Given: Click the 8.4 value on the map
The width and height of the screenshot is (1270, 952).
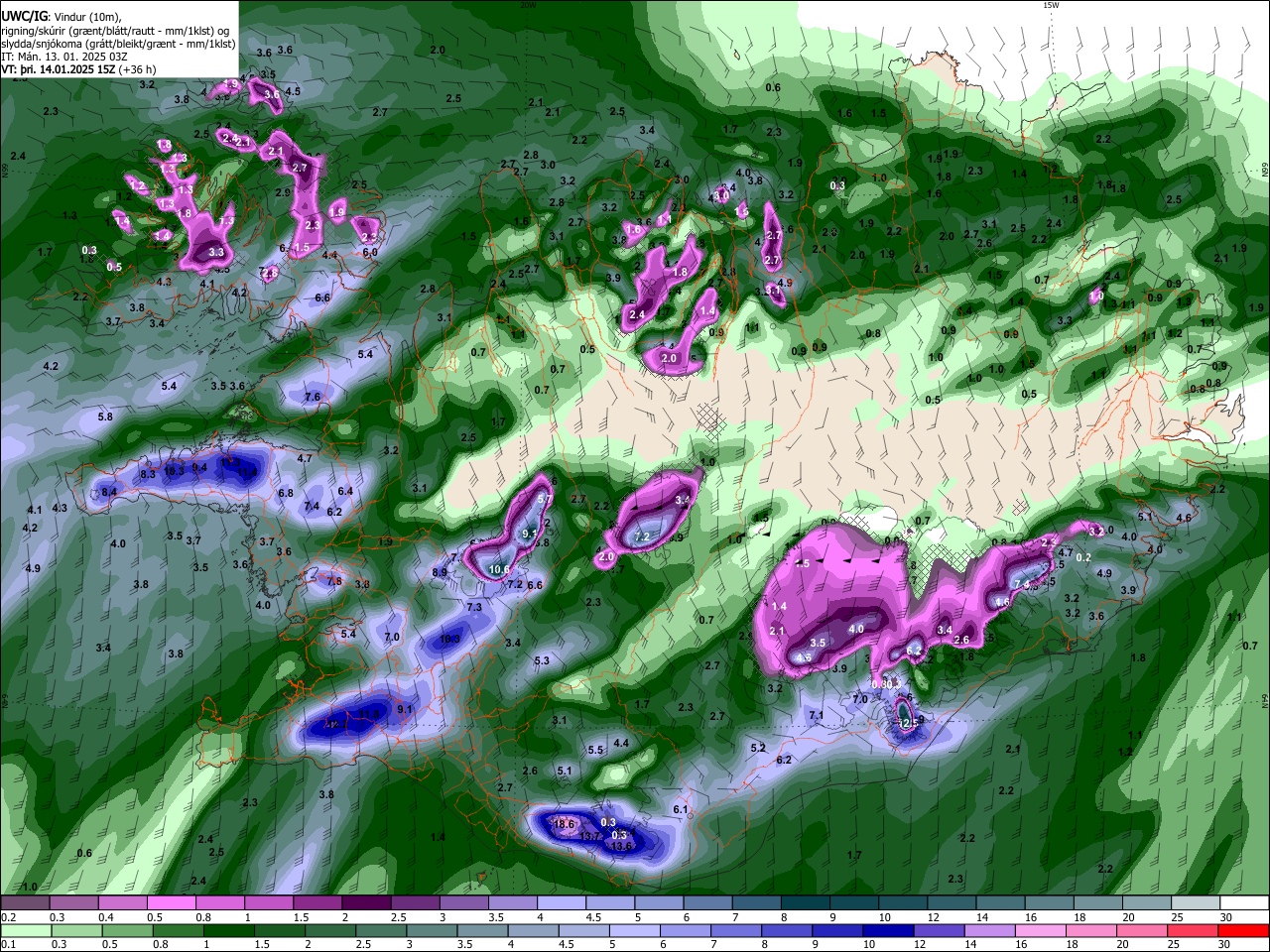Looking at the screenshot, I should pos(109,491).
